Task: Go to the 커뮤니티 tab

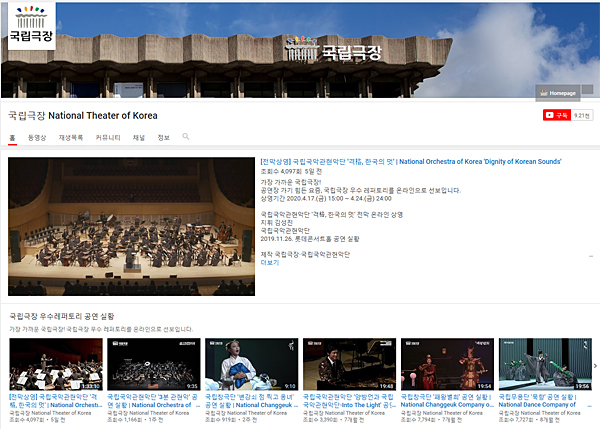Action: tap(108, 138)
